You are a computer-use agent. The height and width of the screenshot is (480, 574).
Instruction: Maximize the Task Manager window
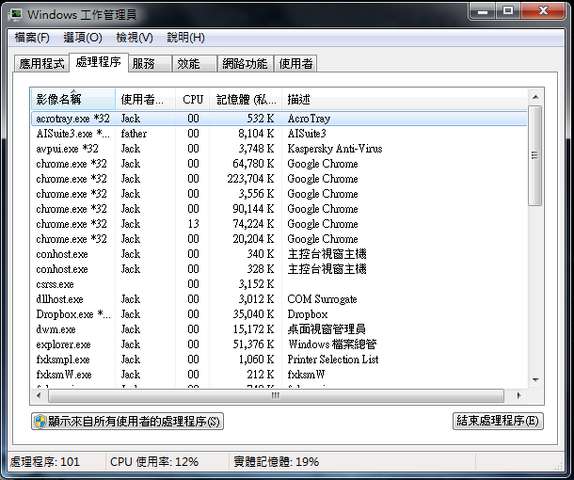click(x=508, y=11)
